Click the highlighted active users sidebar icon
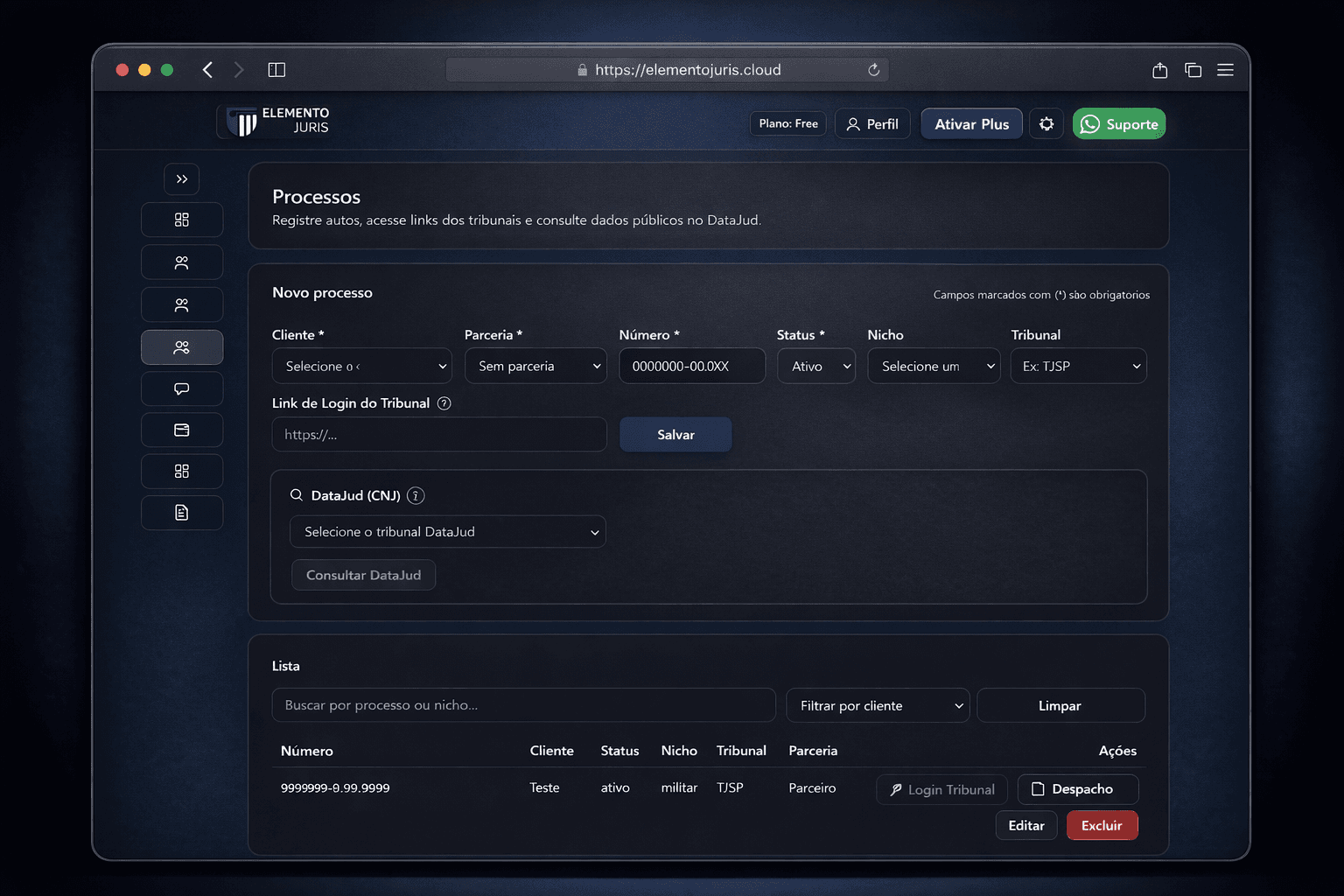The height and width of the screenshot is (896, 1344). pos(181,347)
